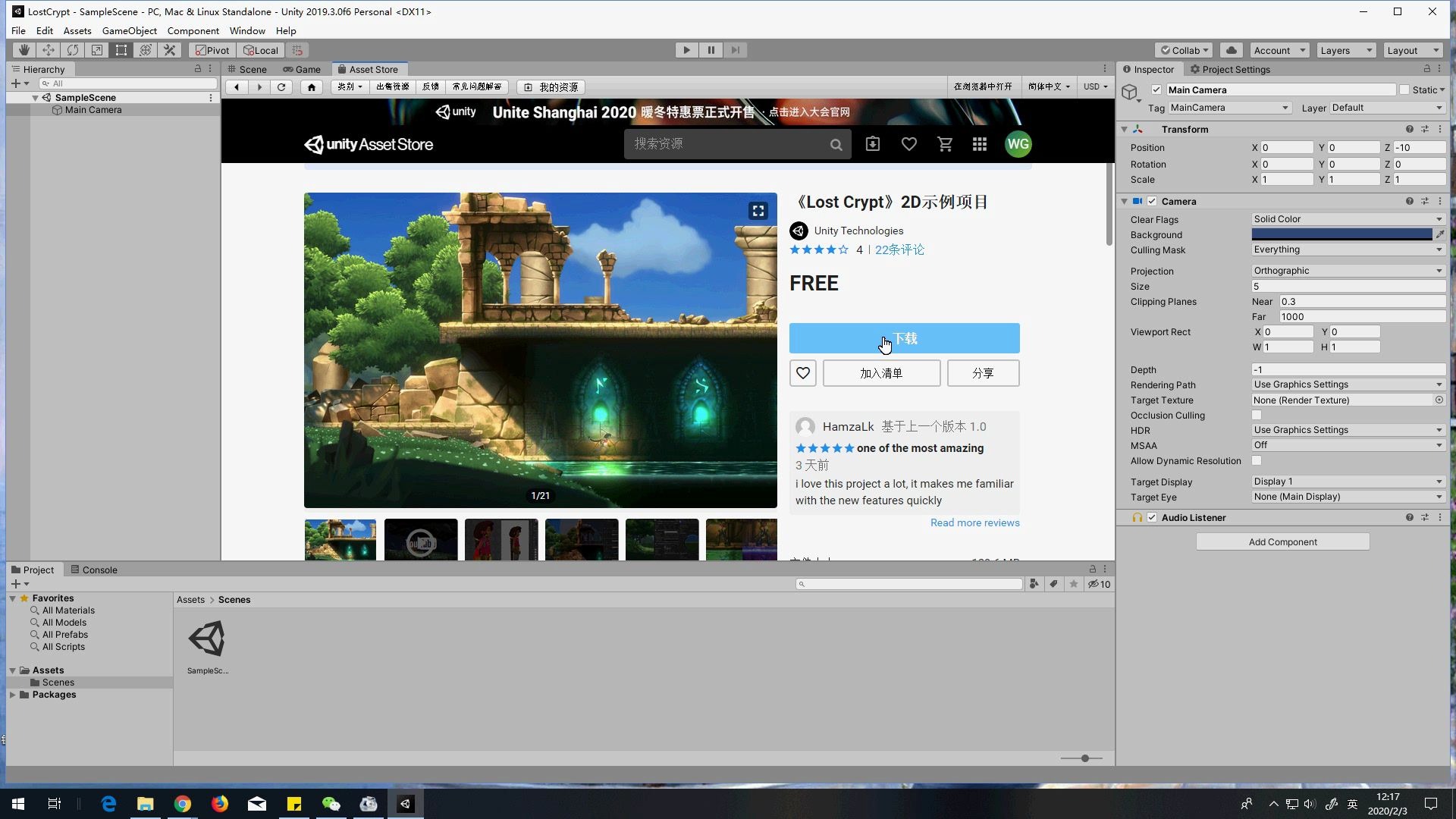
Task: Open Culling Mask dropdown
Action: point(1348,249)
